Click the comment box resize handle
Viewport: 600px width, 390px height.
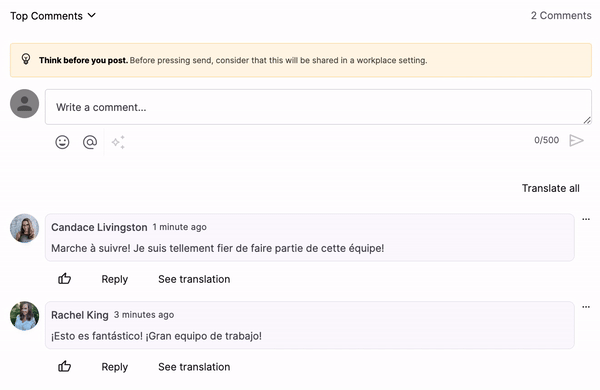pyautogui.click(x=587, y=120)
